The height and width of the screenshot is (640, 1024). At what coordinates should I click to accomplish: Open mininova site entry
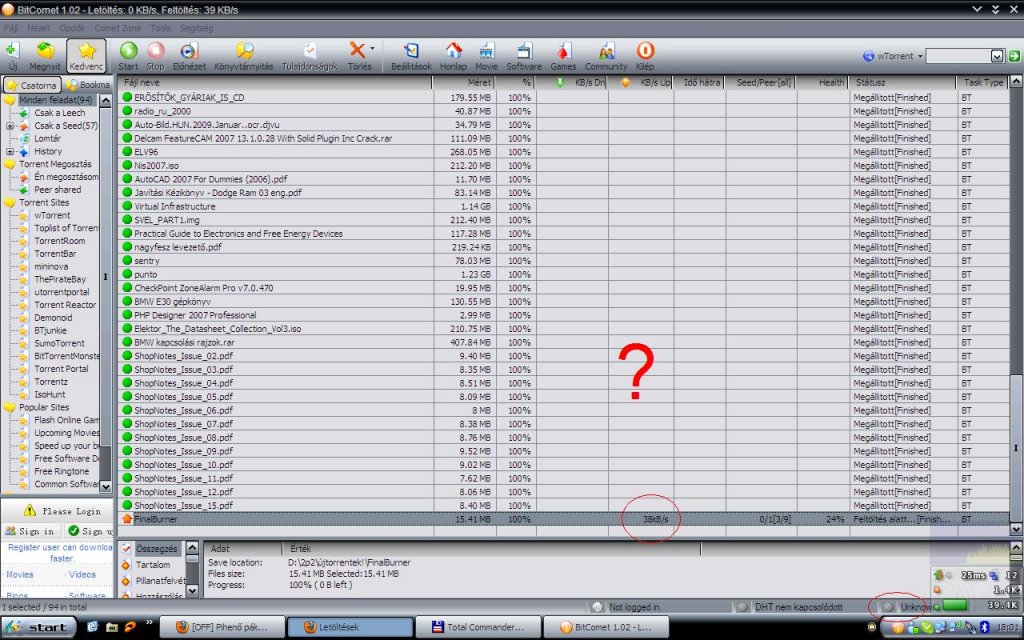click(51, 266)
